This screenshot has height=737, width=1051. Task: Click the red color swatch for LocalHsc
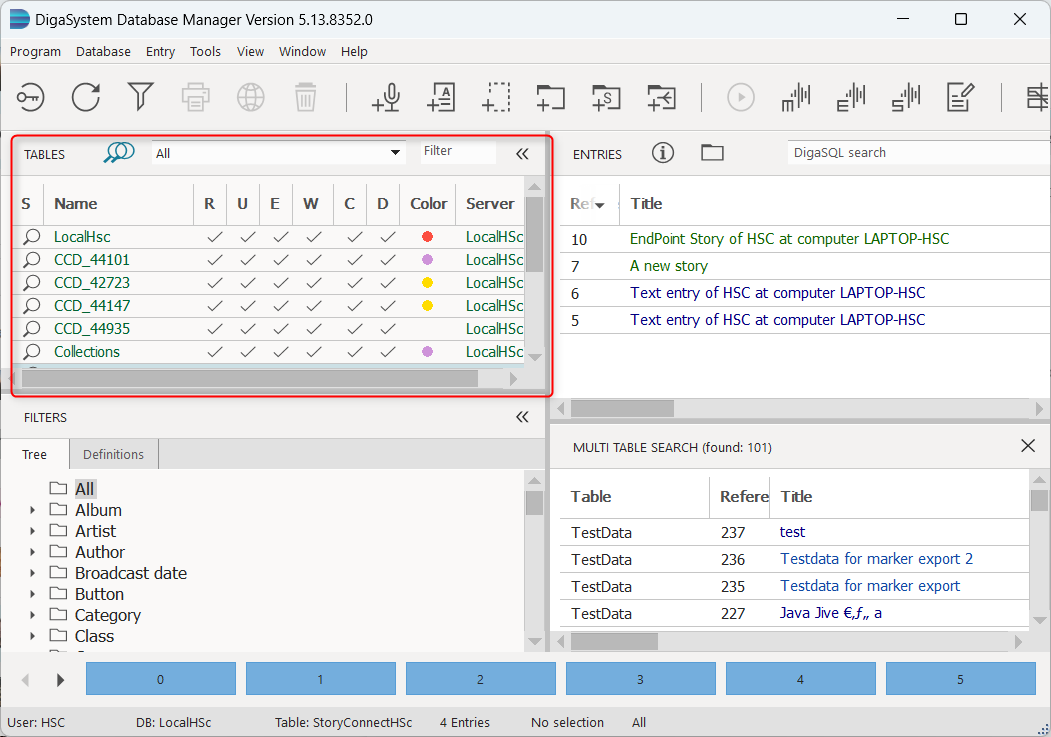(x=428, y=237)
